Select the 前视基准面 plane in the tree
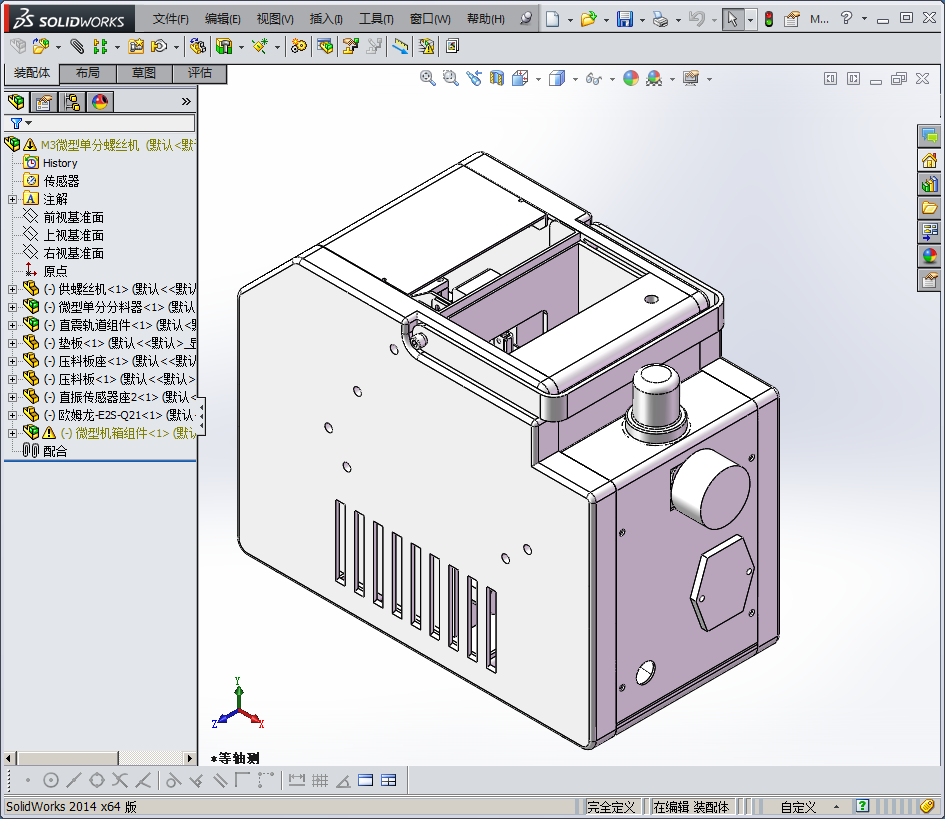This screenshot has width=945, height=819. (73, 217)
